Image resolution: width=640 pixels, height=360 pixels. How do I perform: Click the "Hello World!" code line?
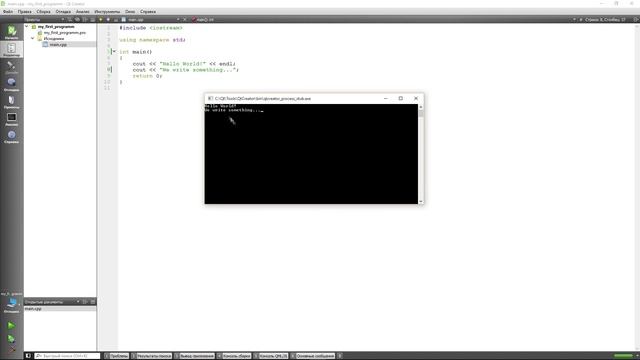point(184,64)
